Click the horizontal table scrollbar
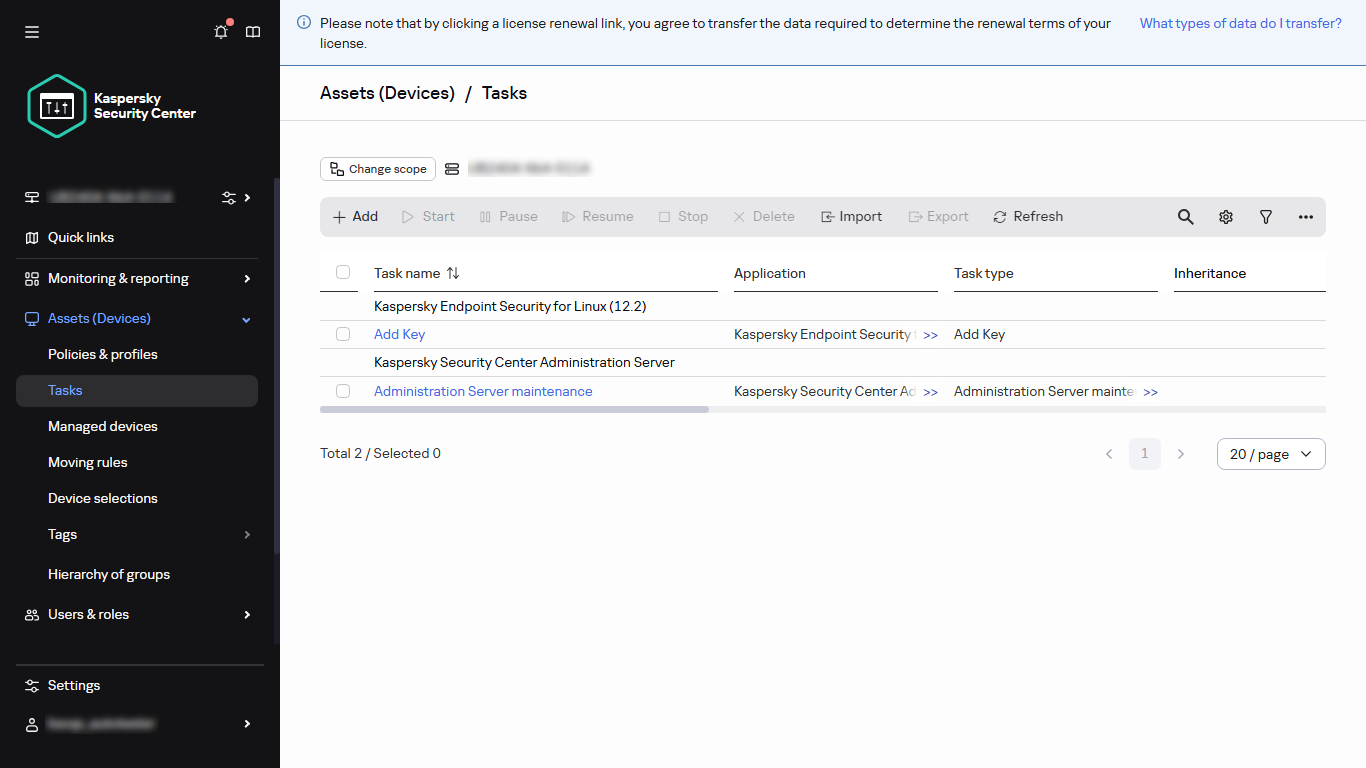 pyautogui.click(x=514, y=410)
